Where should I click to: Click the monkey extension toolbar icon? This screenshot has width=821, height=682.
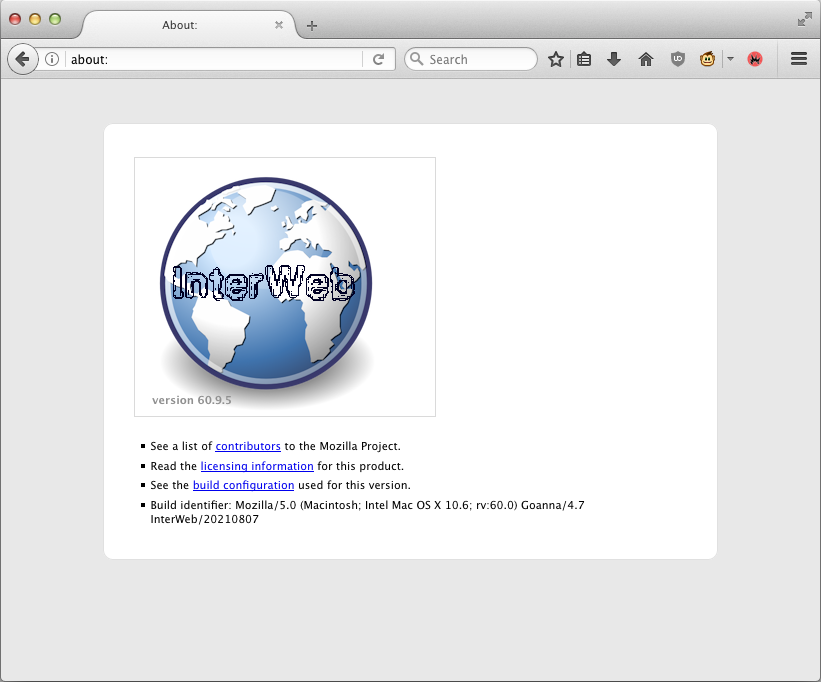coord(707,59)
